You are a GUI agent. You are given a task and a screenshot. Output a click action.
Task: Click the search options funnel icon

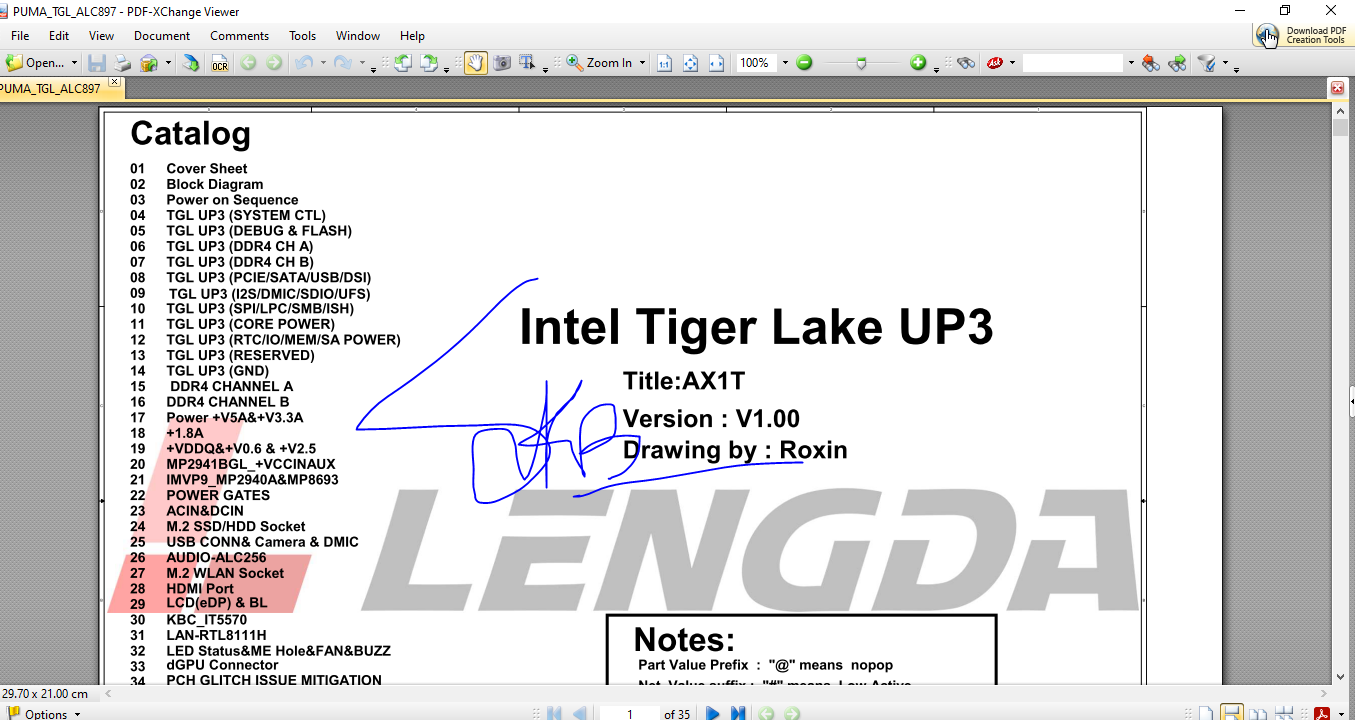[x=1206, y=63]
